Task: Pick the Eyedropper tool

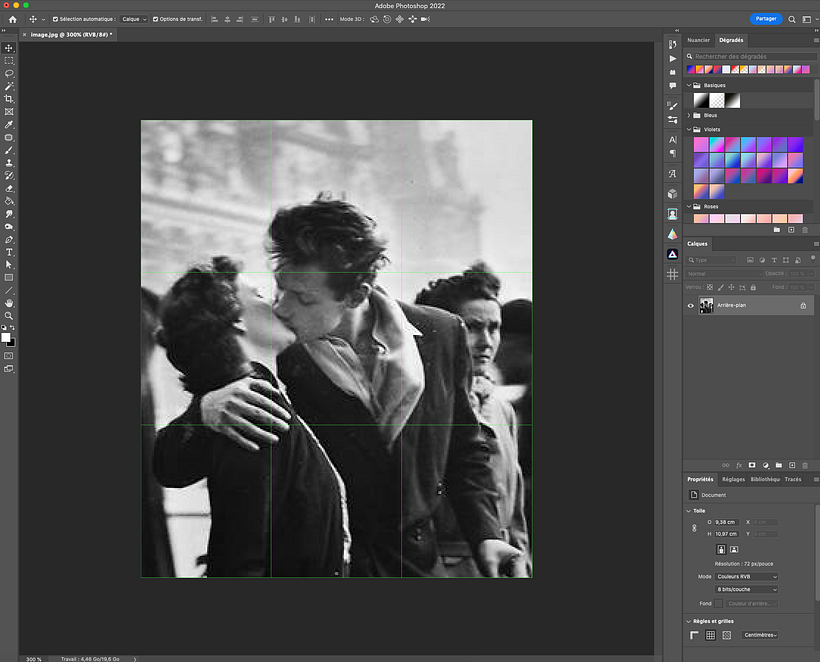Action: point(9,124)
